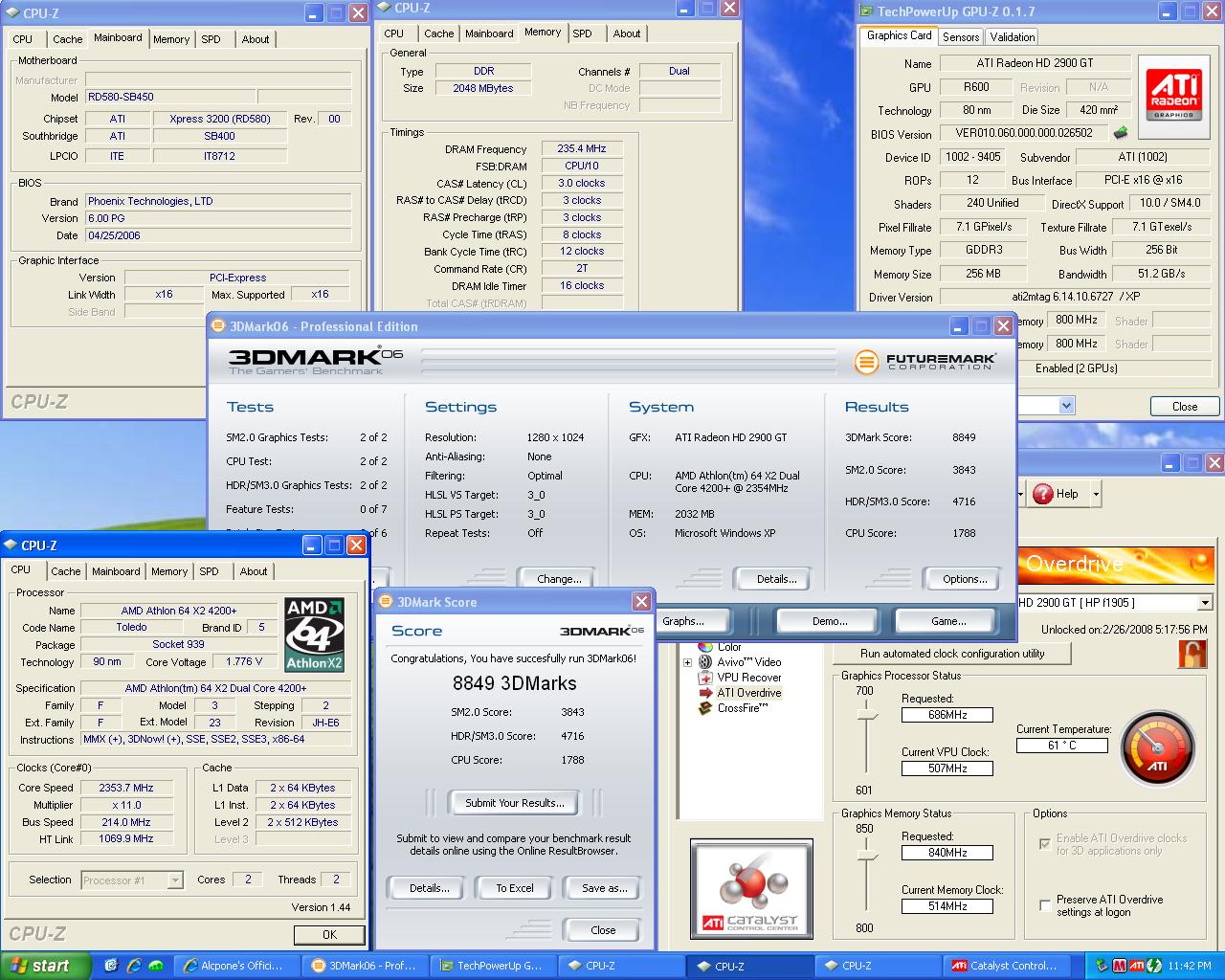The width and height of the screenshot is (1225, 980).
Task: Switch to Validation tab in GPU-Z
Action: pyautogui.click(x=1013, y=37)
